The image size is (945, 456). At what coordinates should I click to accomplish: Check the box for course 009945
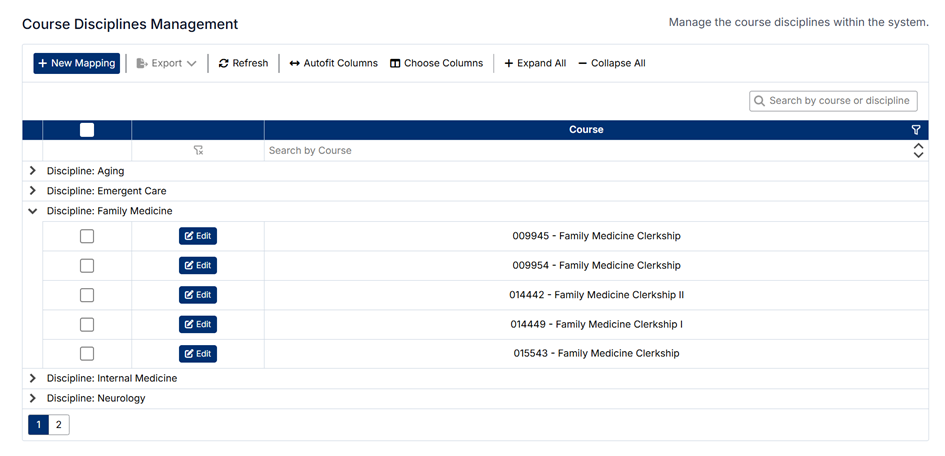pos(87,236)
